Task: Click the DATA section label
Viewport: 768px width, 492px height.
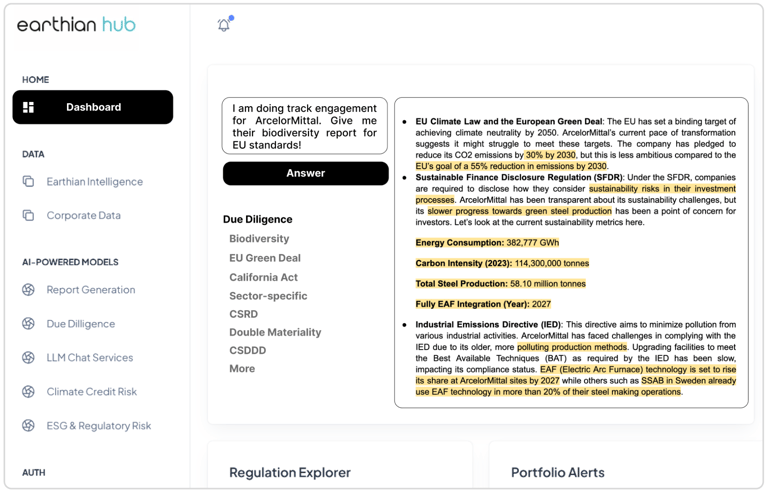Action: (33, 154)
